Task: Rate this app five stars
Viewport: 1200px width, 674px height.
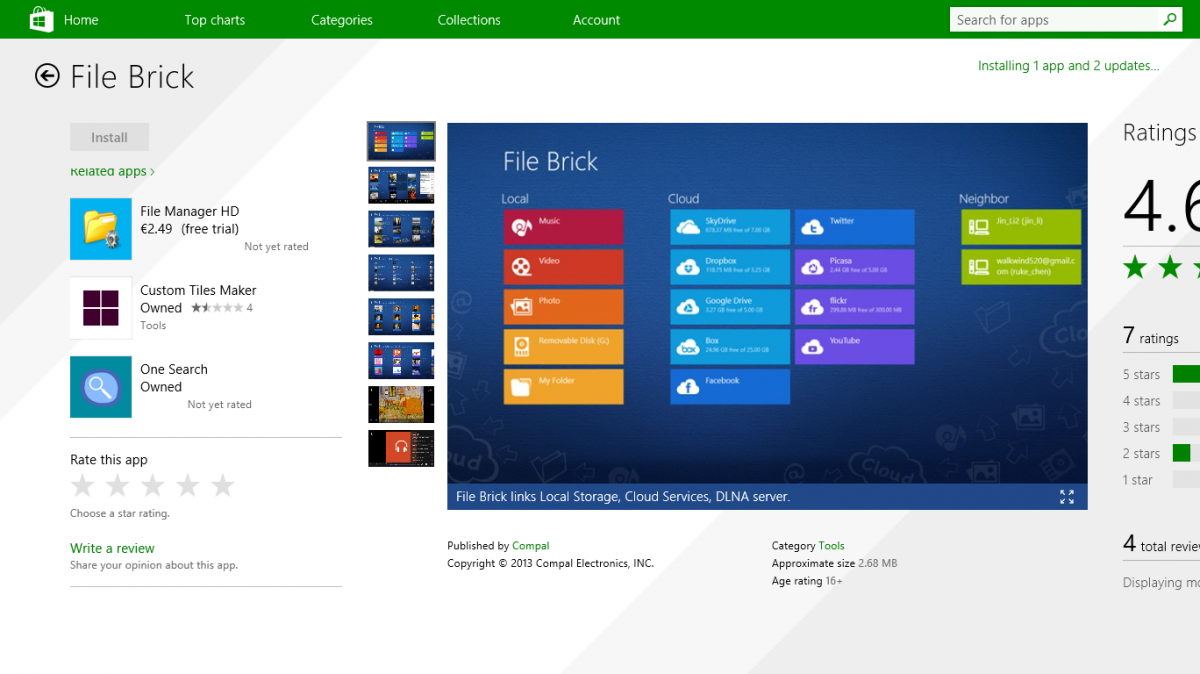Action: point(223,486)
